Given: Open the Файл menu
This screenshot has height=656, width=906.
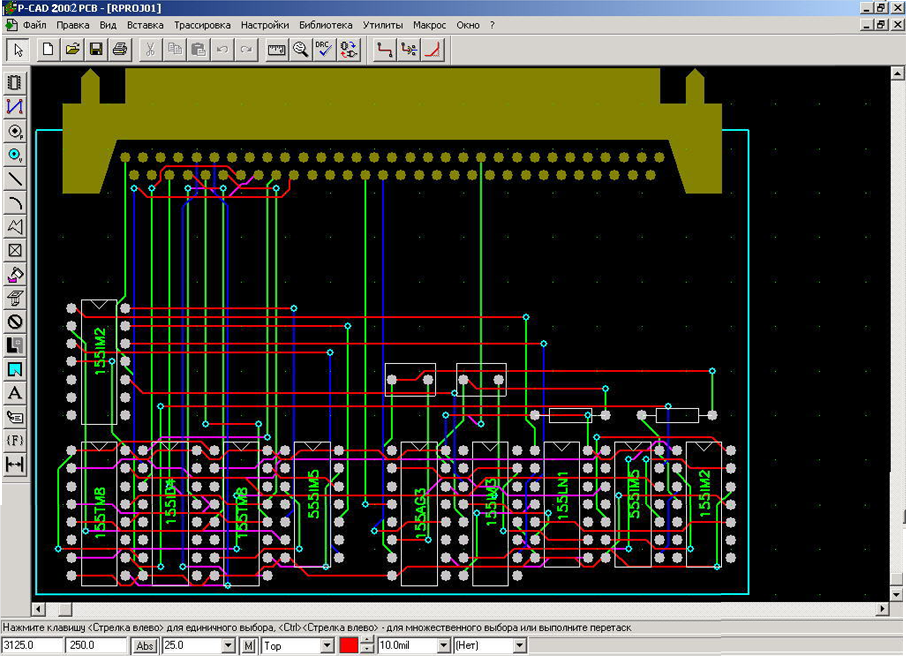Looking at the screenshot, I should [35, 25].
